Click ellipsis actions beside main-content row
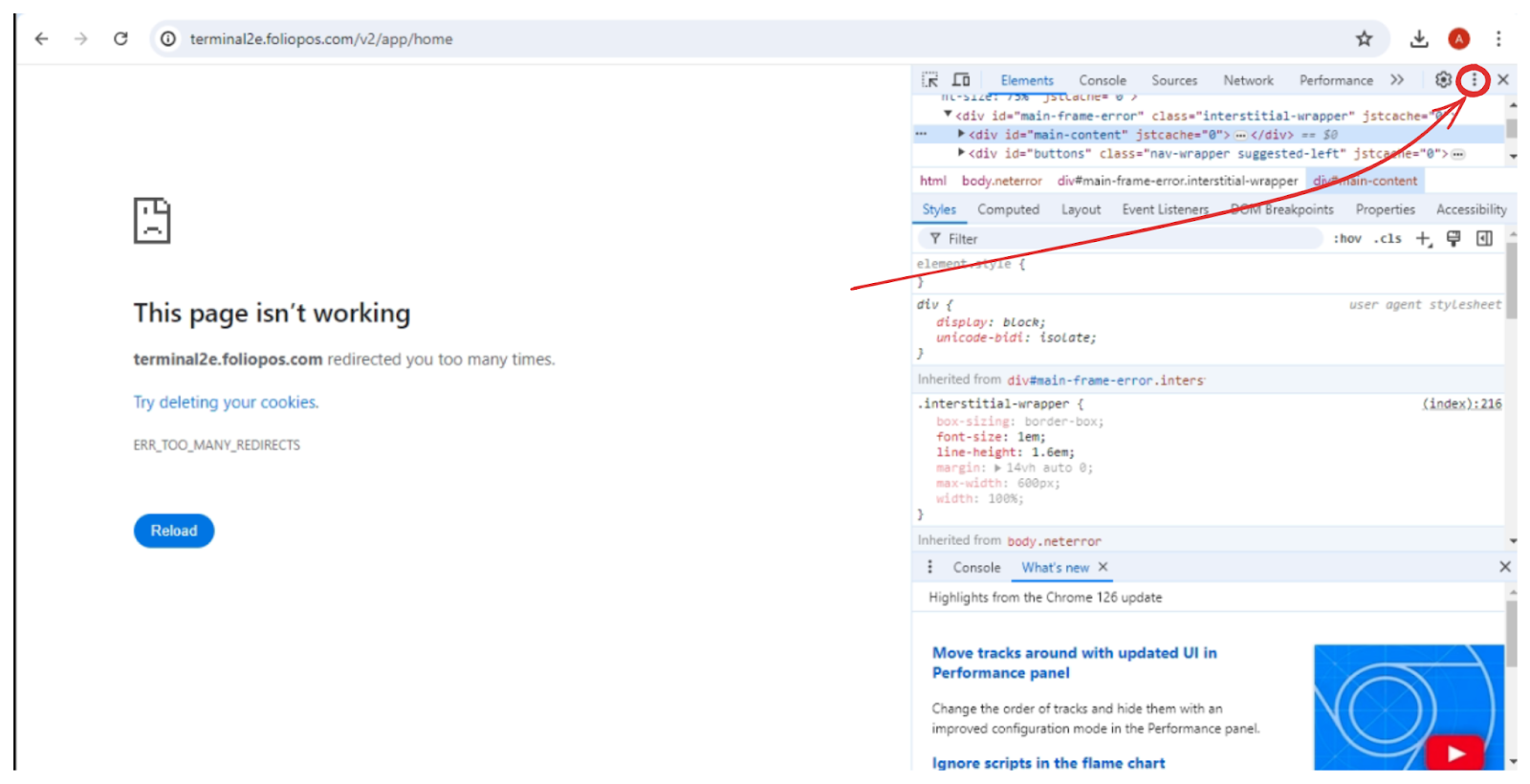 [922, 135]
